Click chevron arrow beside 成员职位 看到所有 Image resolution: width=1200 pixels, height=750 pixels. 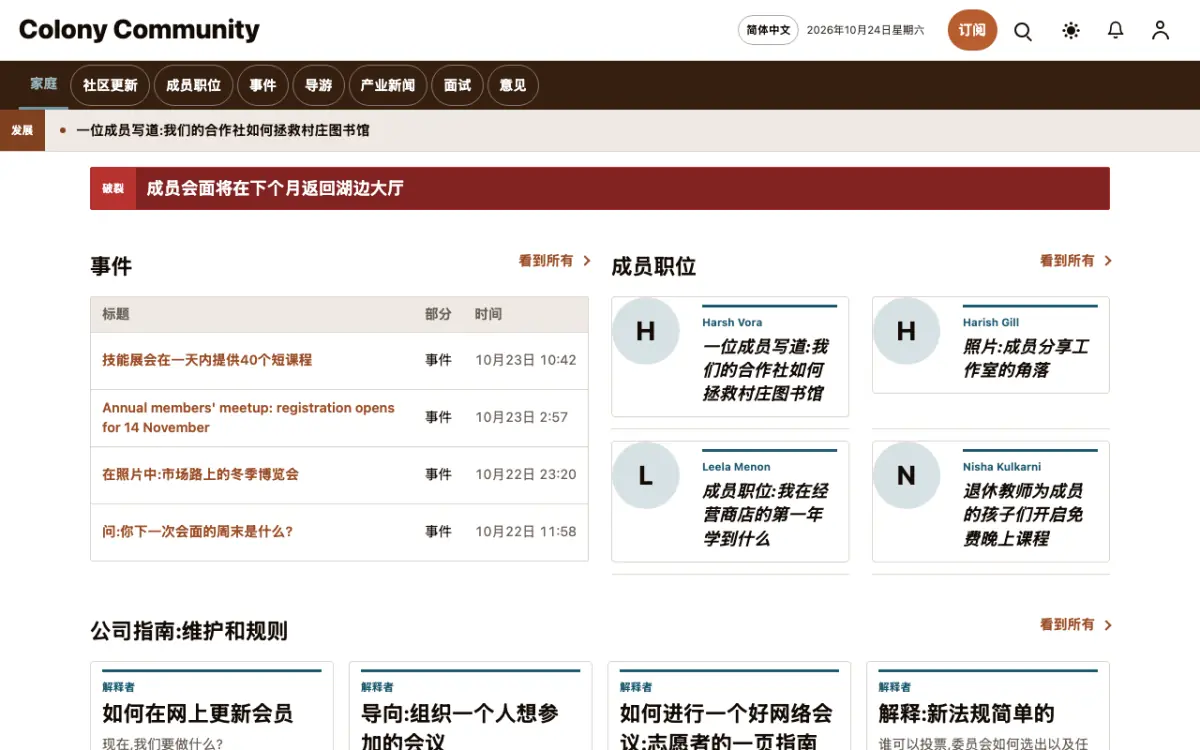click(x=1108, y=261)
